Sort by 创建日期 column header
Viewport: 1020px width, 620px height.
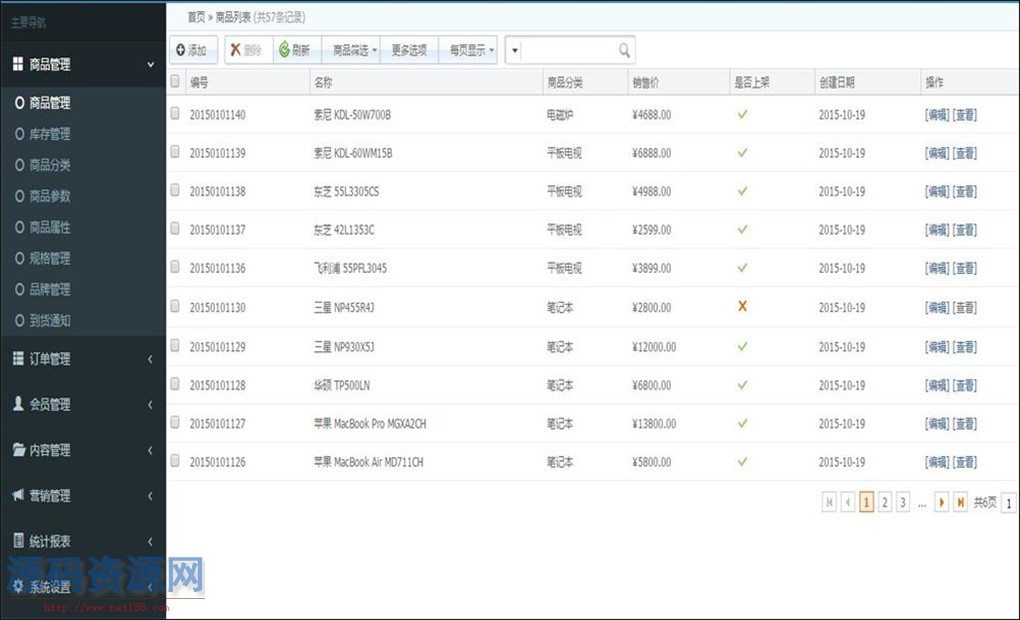(x=837, y=82)
